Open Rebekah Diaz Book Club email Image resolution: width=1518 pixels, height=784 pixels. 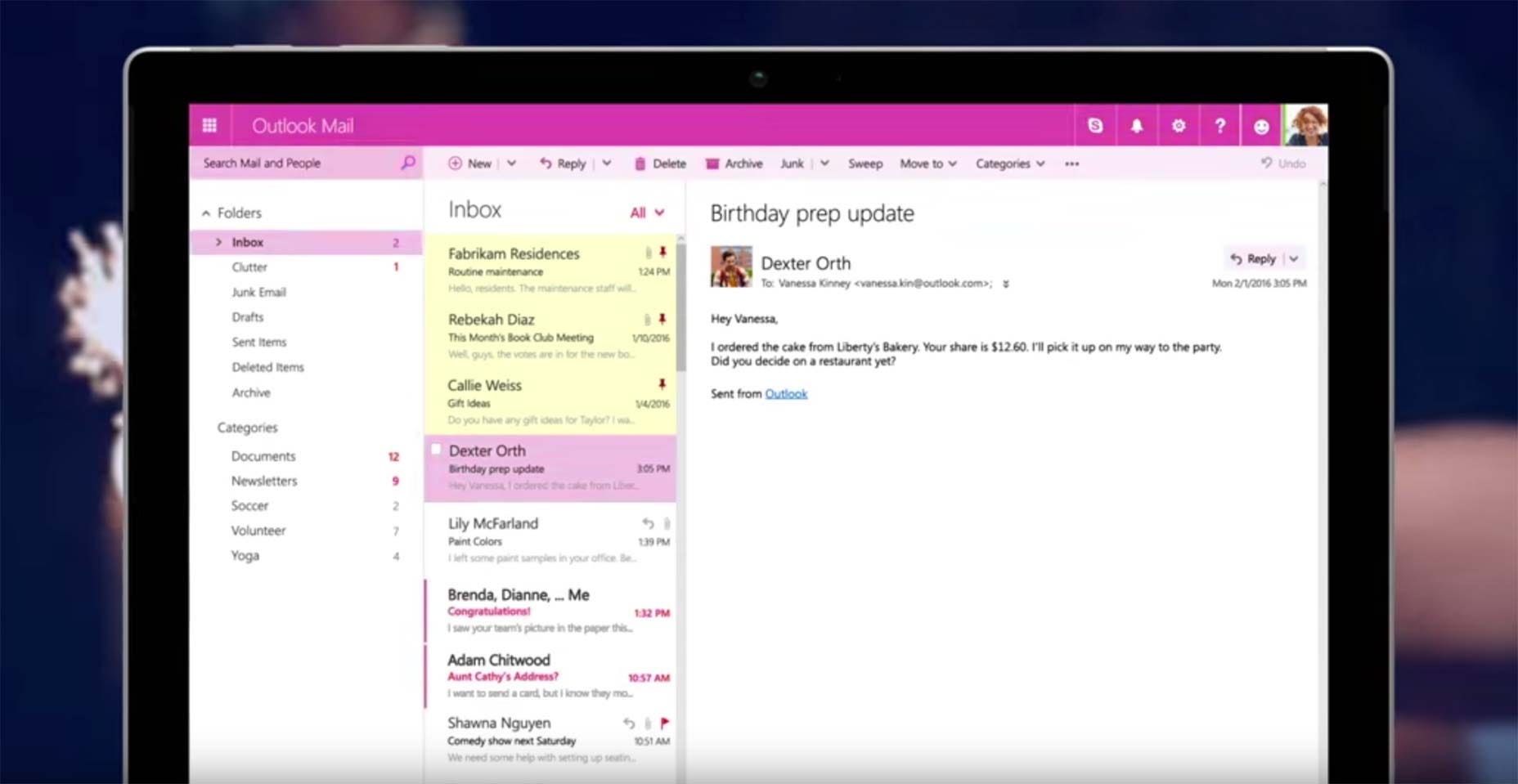point(550,335)
